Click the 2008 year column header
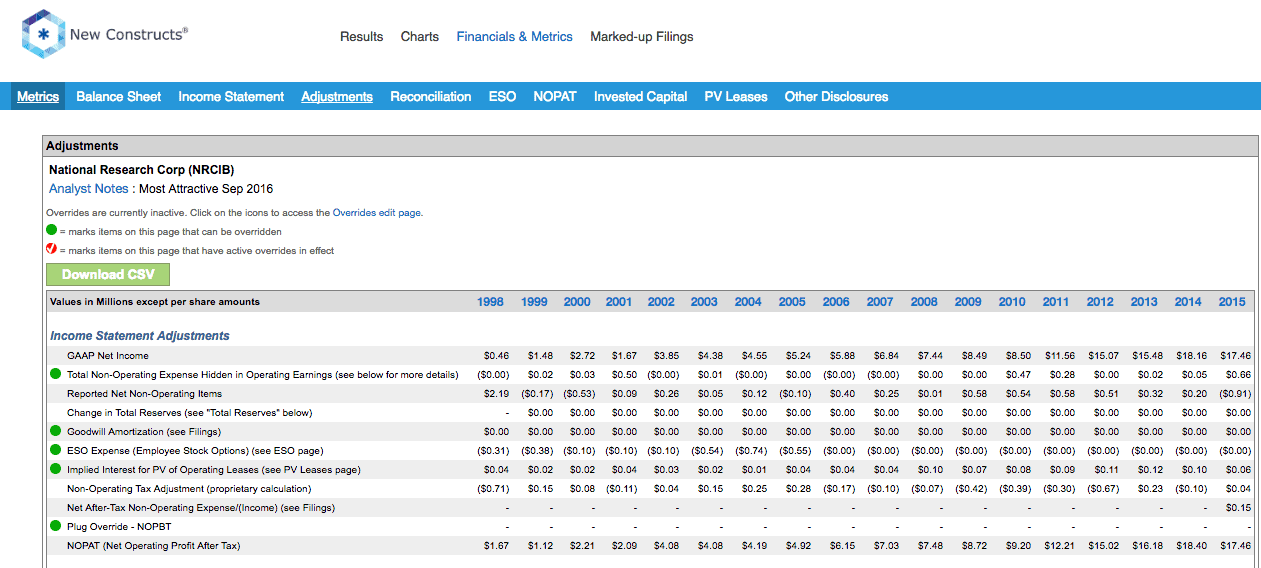 coord(924,302)
